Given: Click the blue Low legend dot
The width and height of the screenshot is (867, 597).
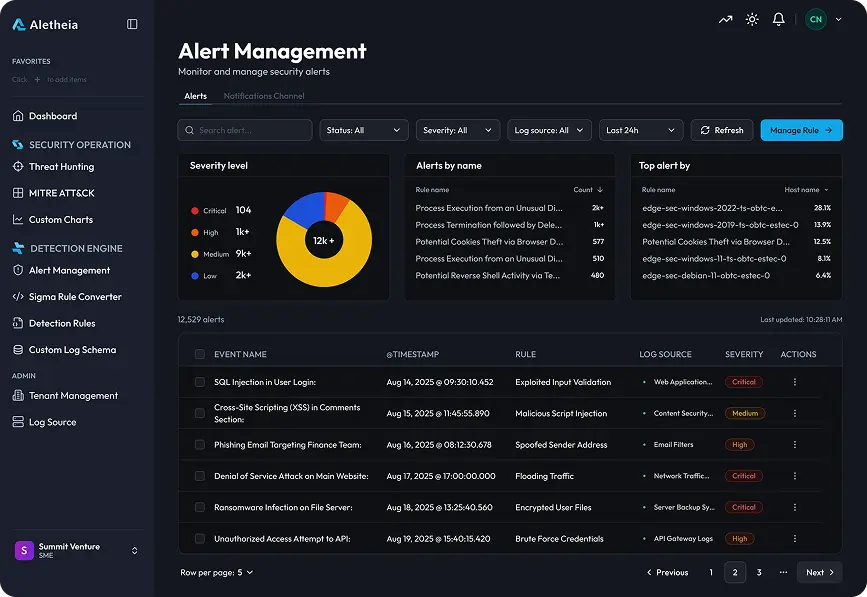Looking at the screenshot, I should tap(195, 276).
